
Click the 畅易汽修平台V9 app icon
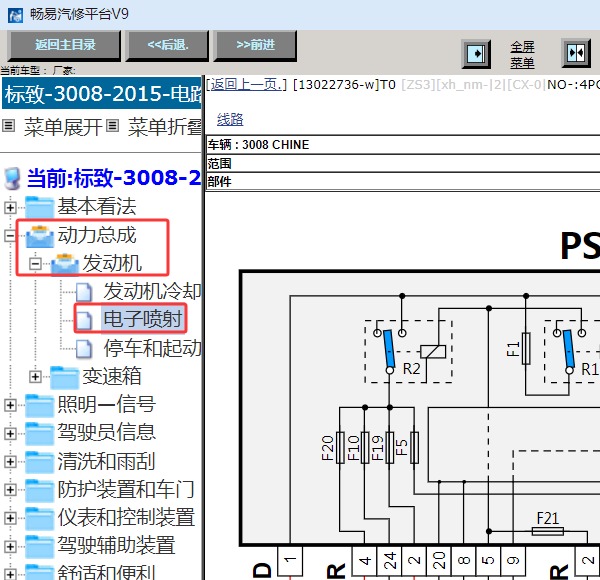pos(15,16)
